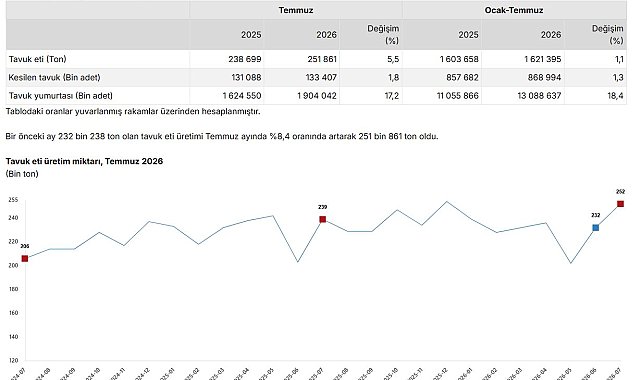Click the sentence starting "Bir önceki ay 232 bin"

222,136
